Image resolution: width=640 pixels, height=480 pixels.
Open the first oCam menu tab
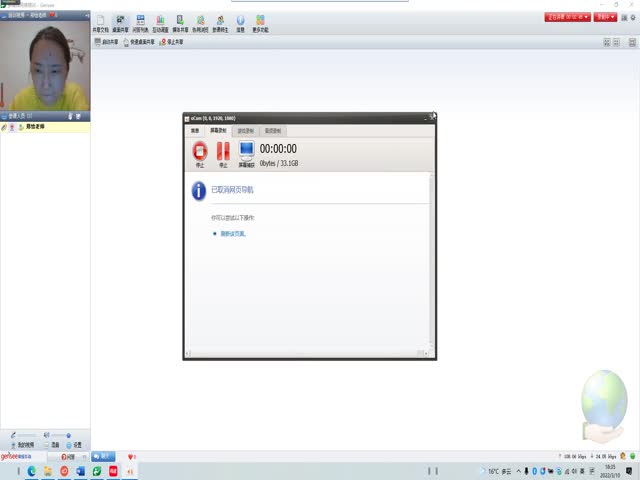point(195,130)
